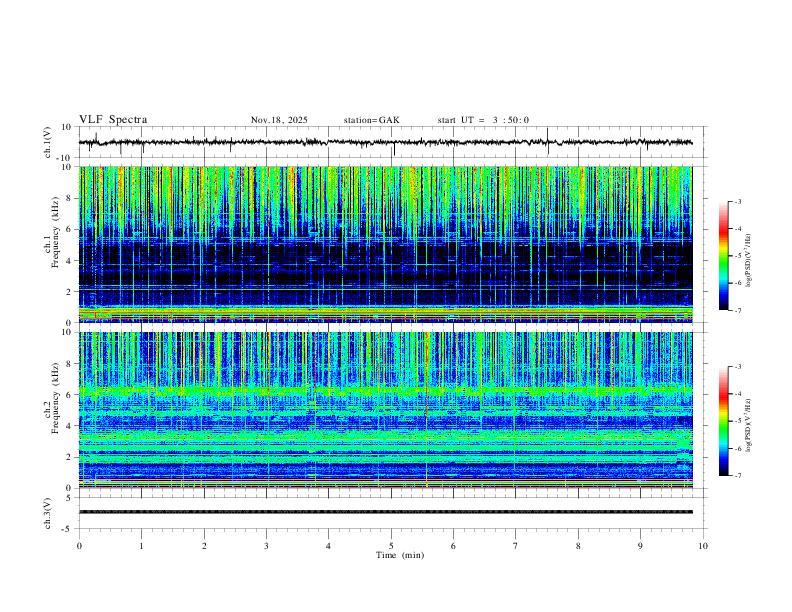Click the "-3" tick on ch.2 color bar
Image resolution: width=792 pixels, height=612 pixels.
click(738, 367)
